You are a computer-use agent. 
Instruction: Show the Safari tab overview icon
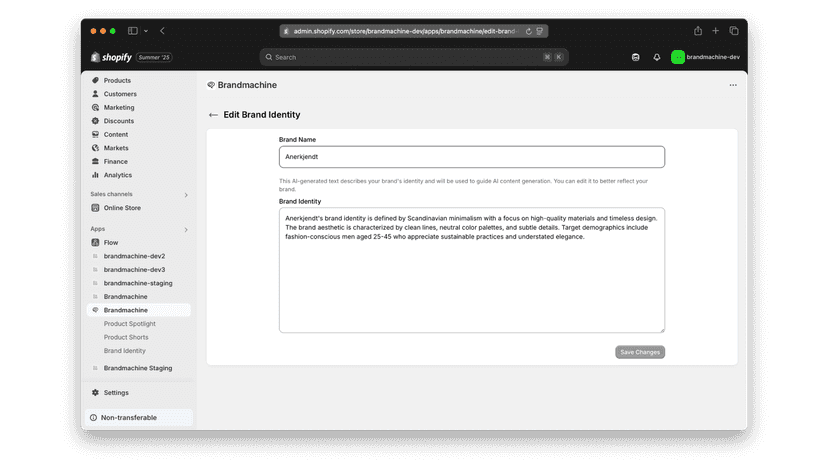(x=733, y=31)
